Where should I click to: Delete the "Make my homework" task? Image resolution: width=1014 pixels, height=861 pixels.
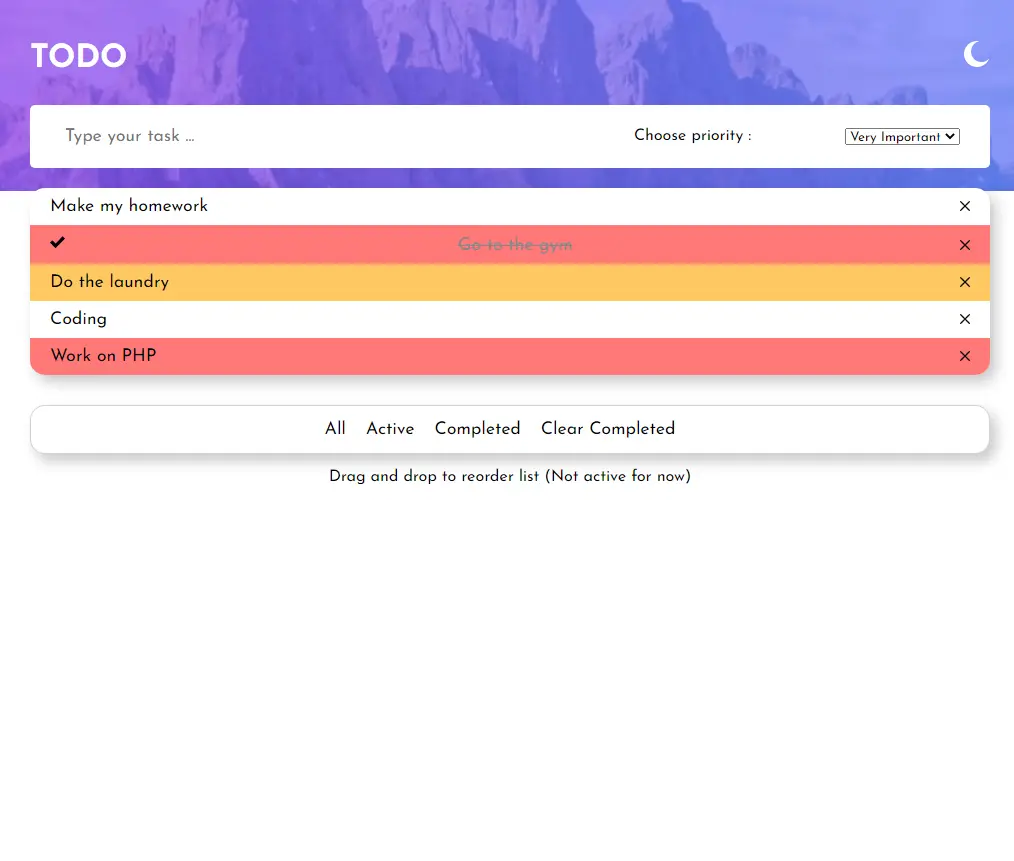[x=964, y=206]
